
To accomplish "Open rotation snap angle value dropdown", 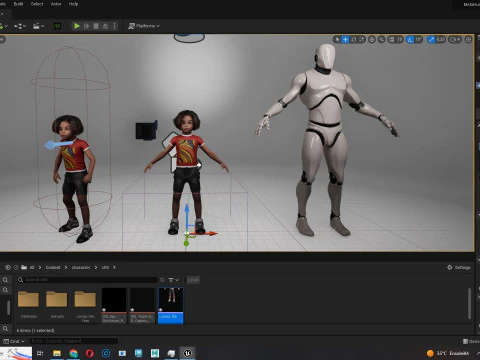I will 419,40.
